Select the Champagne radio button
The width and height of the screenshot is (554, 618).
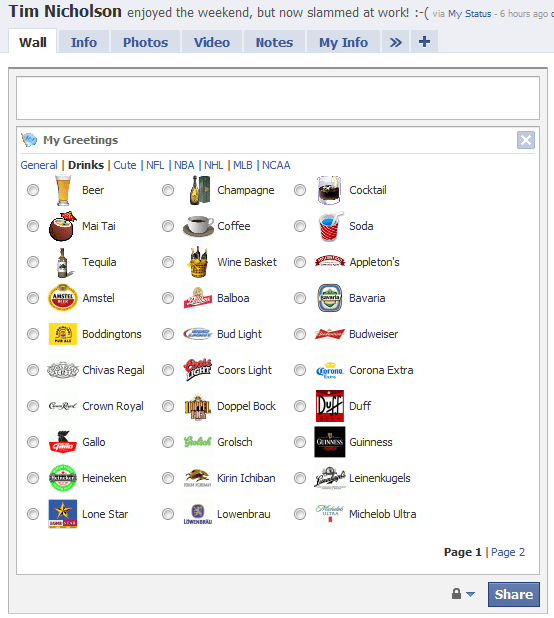point(168,190)
